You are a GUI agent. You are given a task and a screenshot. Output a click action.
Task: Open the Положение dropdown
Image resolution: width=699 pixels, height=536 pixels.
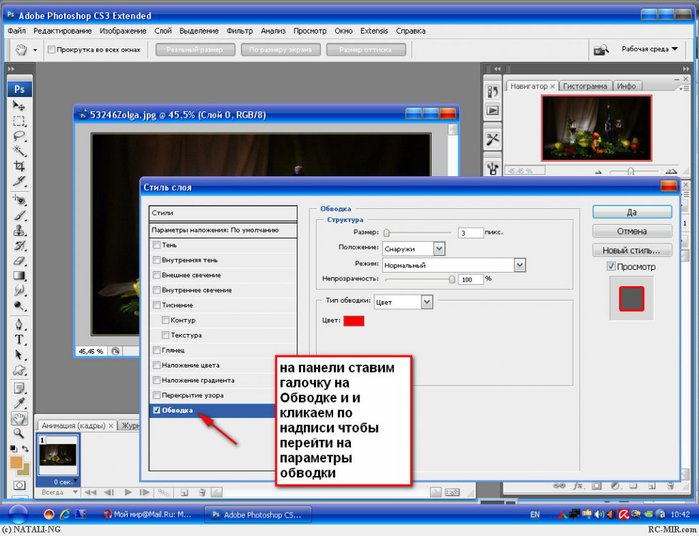pyautogui.click(x=439, y=248)
